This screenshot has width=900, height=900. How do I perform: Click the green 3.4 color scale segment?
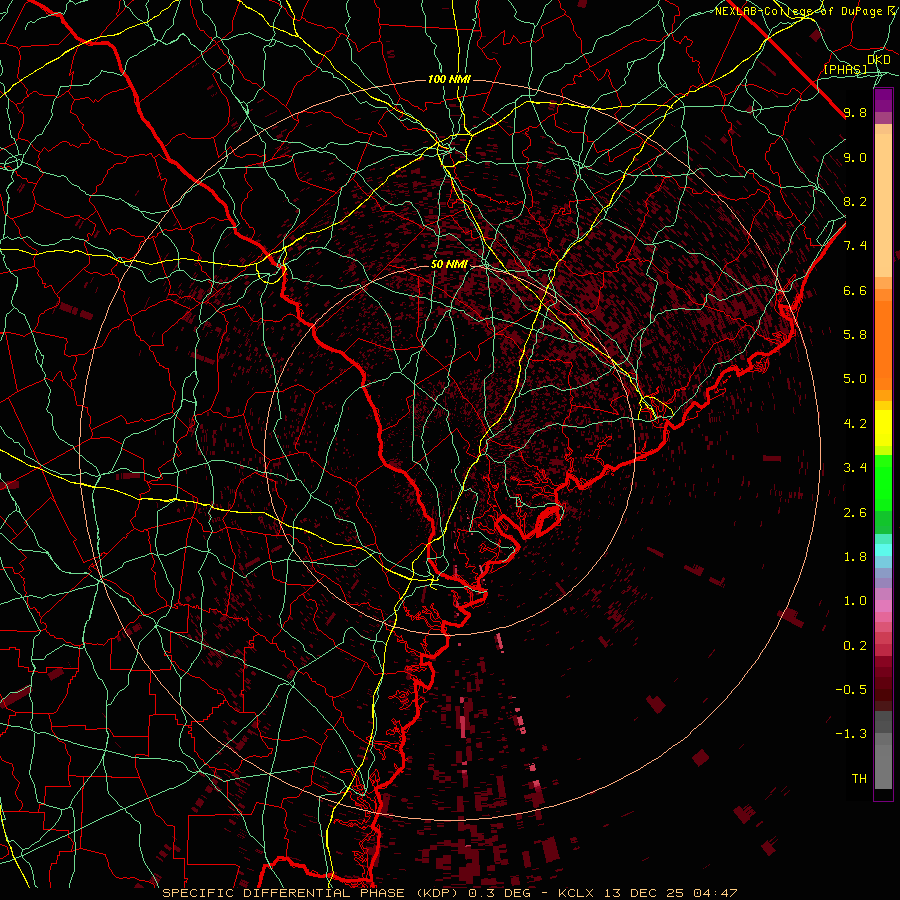[883, 468]
